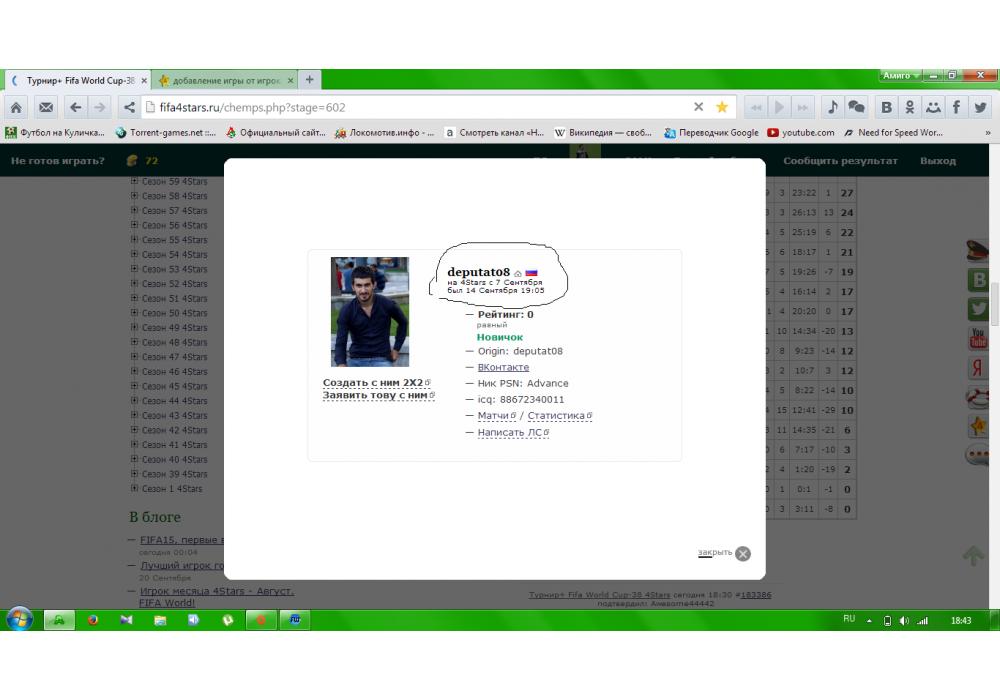
Task: Expand the Сезон 1 4Stars tree item
Action: coord(134,488)
